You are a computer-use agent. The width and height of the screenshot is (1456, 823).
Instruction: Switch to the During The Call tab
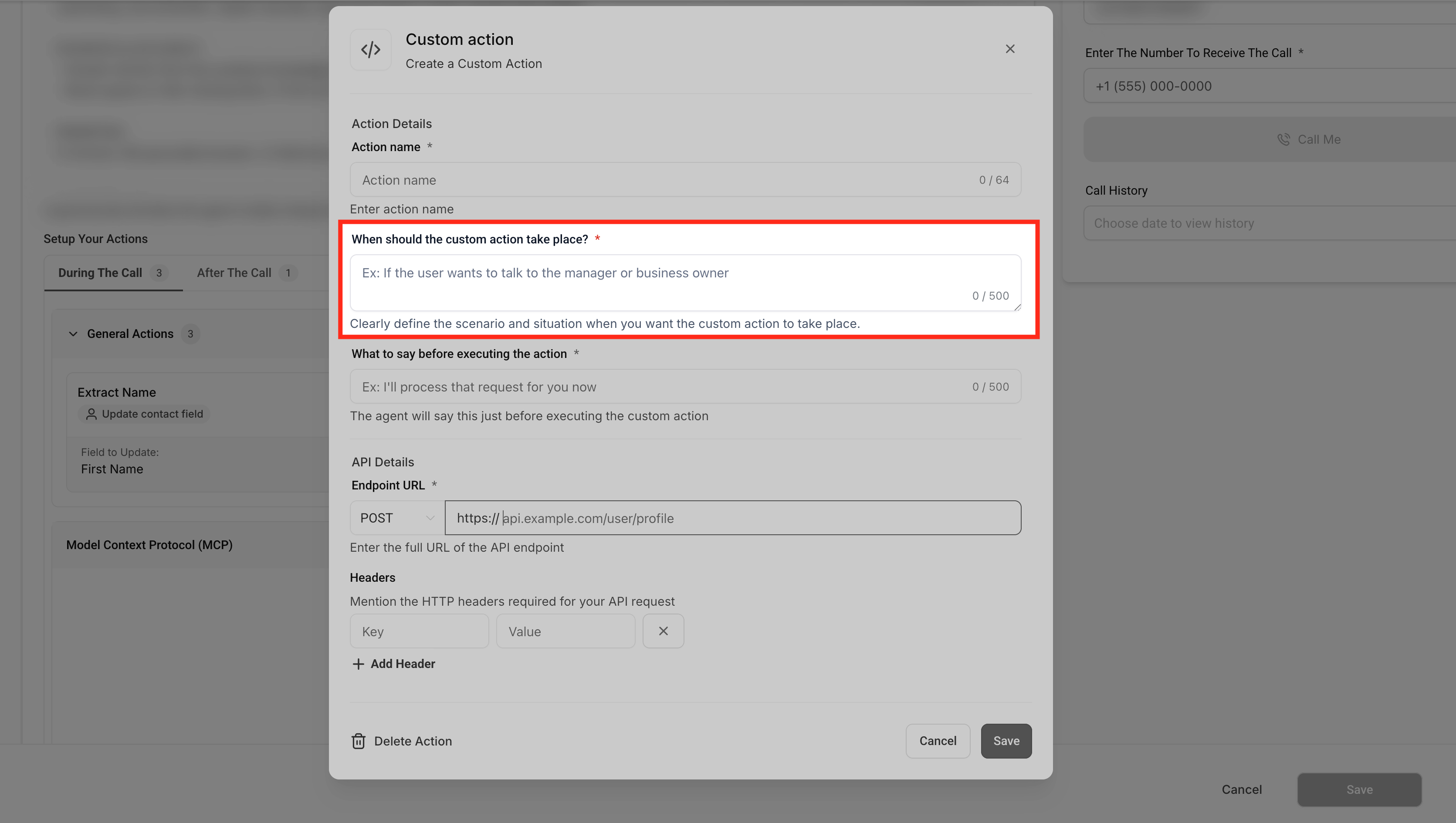(x=101, y=273)
